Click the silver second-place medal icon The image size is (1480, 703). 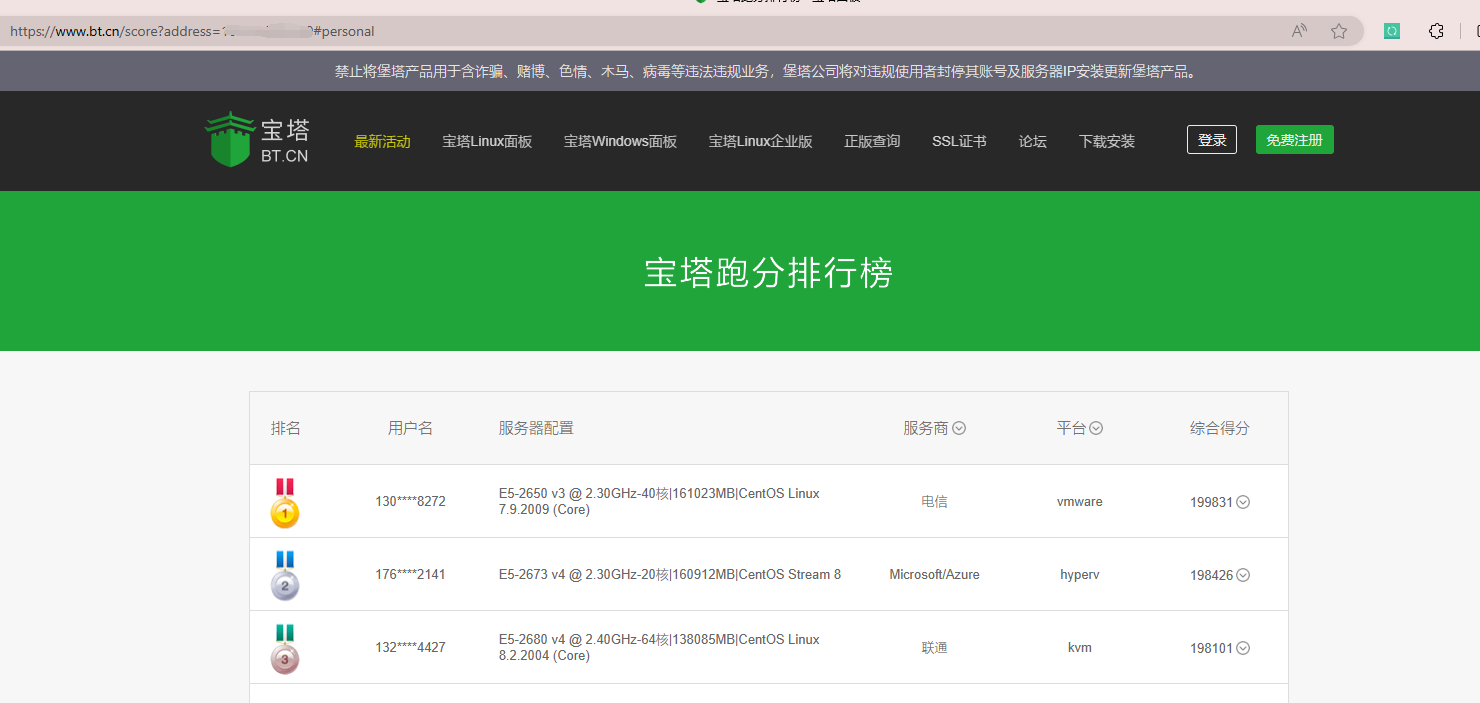285,575
